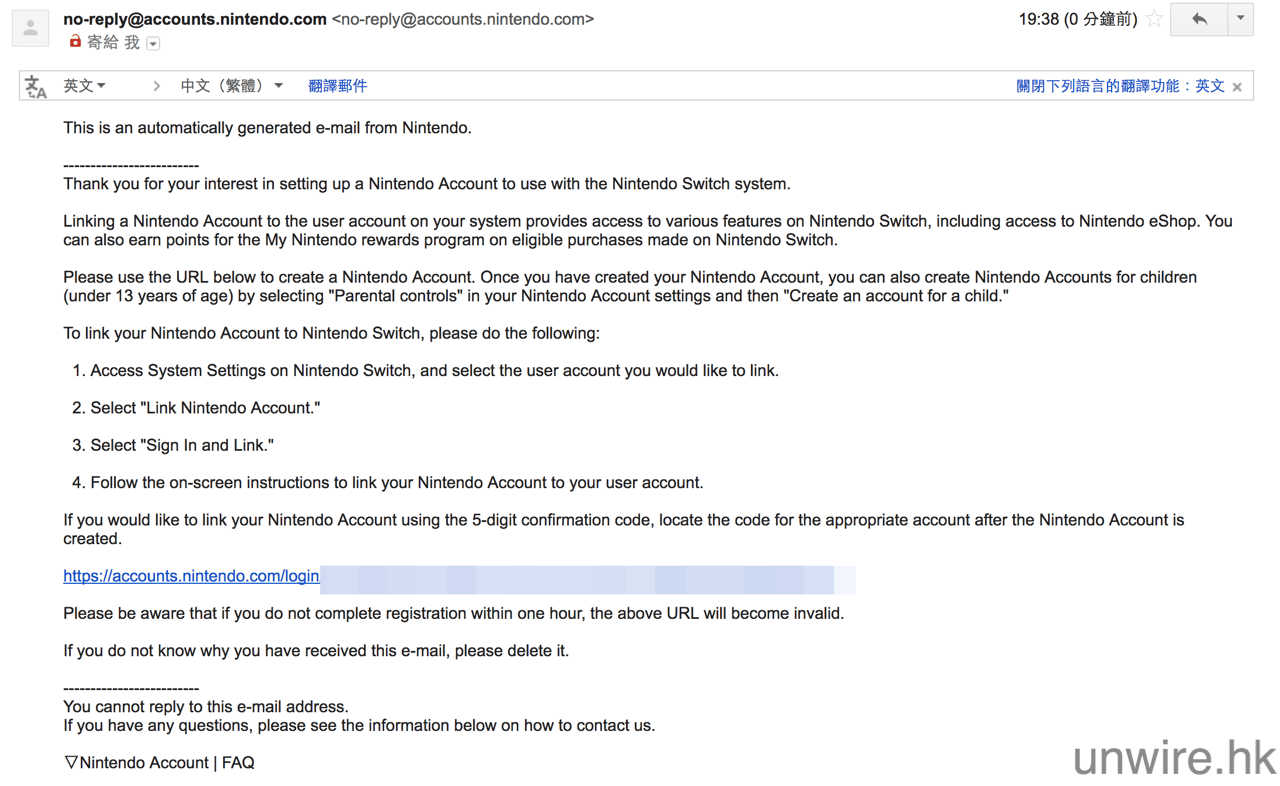Open the 中文（繁體） target language dropdown

[231, 86]
